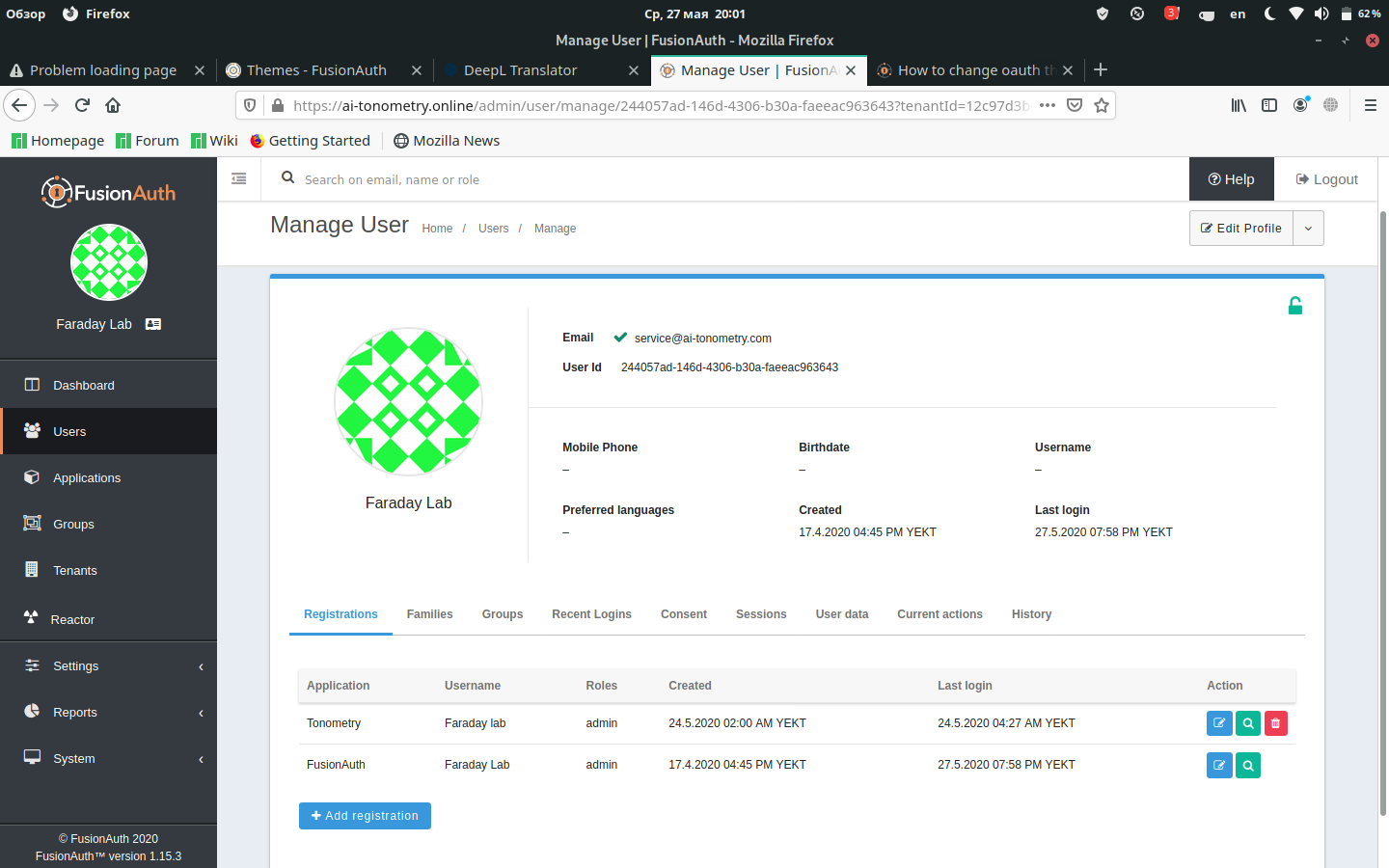
Task: Switch to the Recent Logins tab
Action: [591, 614]
